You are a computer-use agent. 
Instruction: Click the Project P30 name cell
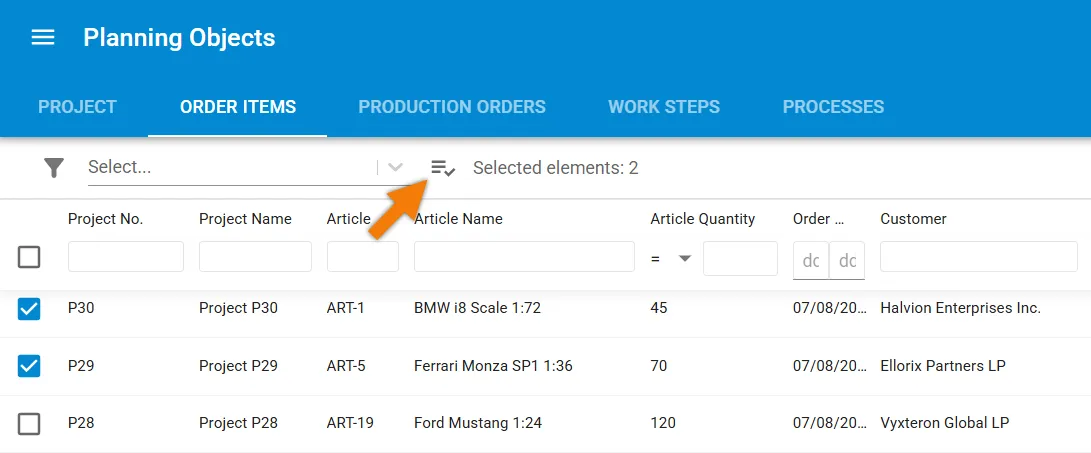coord(238,308)
